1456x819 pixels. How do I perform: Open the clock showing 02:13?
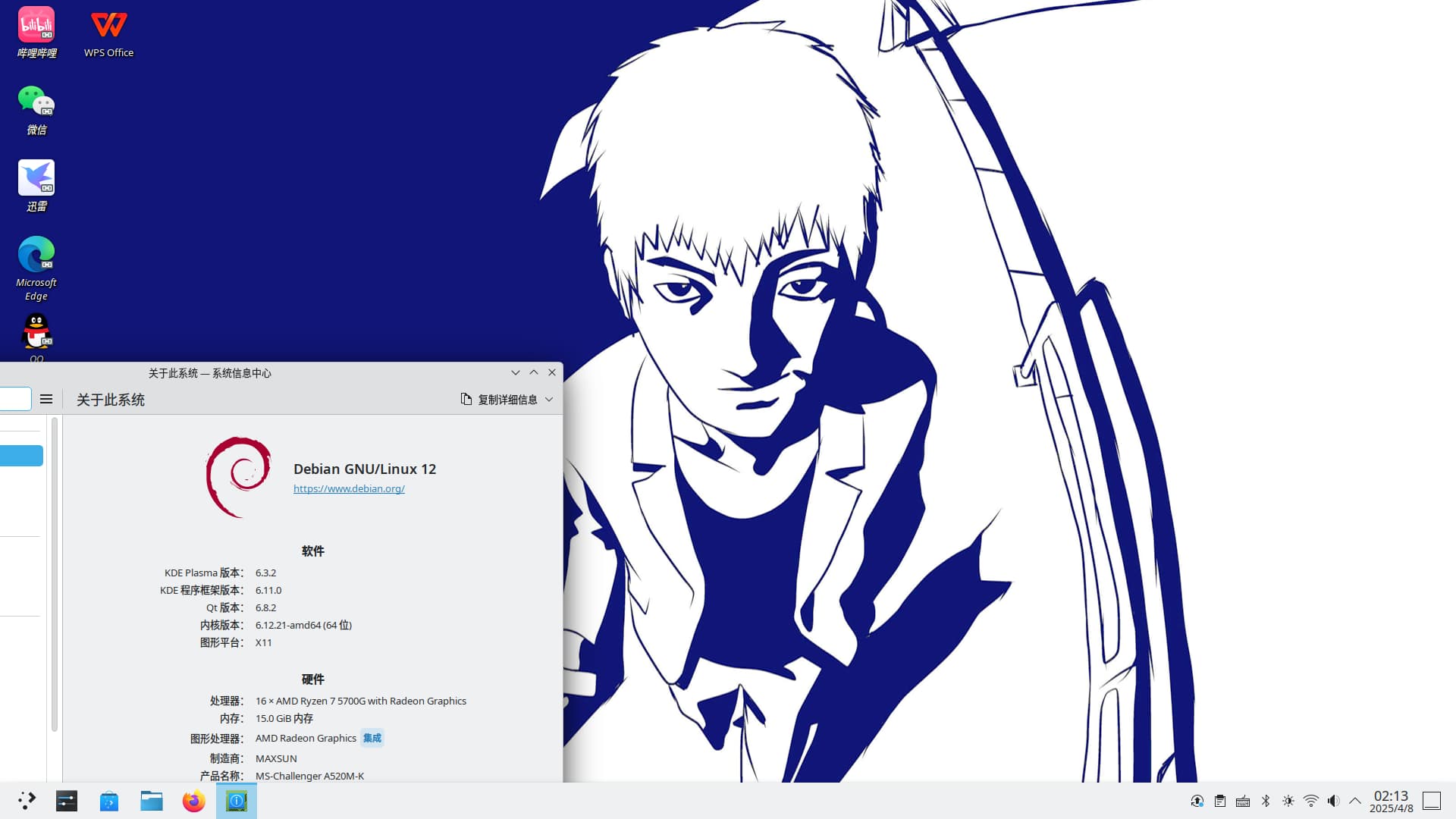click(1391, 801)
